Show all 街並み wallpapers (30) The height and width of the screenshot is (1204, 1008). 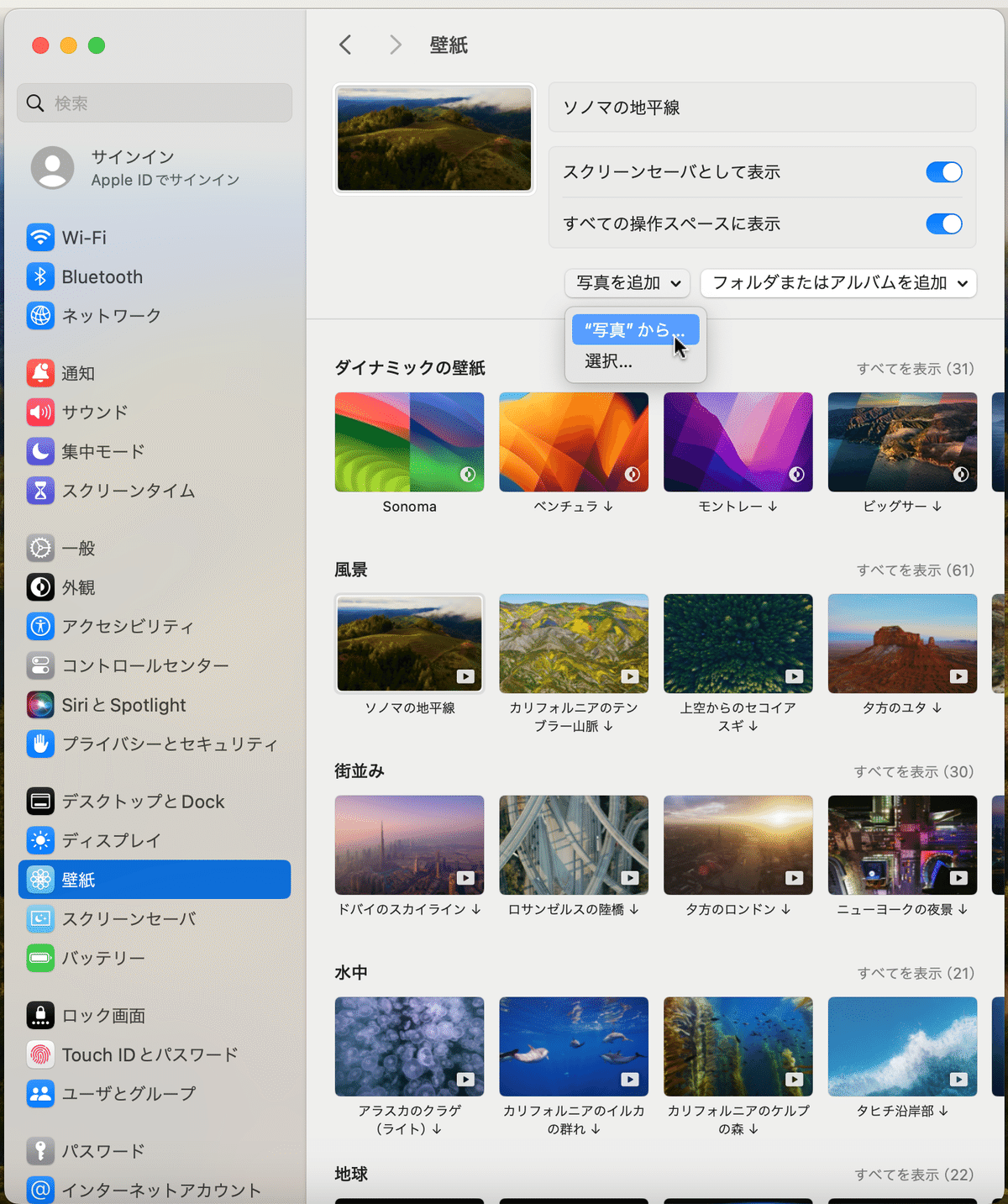914,771
